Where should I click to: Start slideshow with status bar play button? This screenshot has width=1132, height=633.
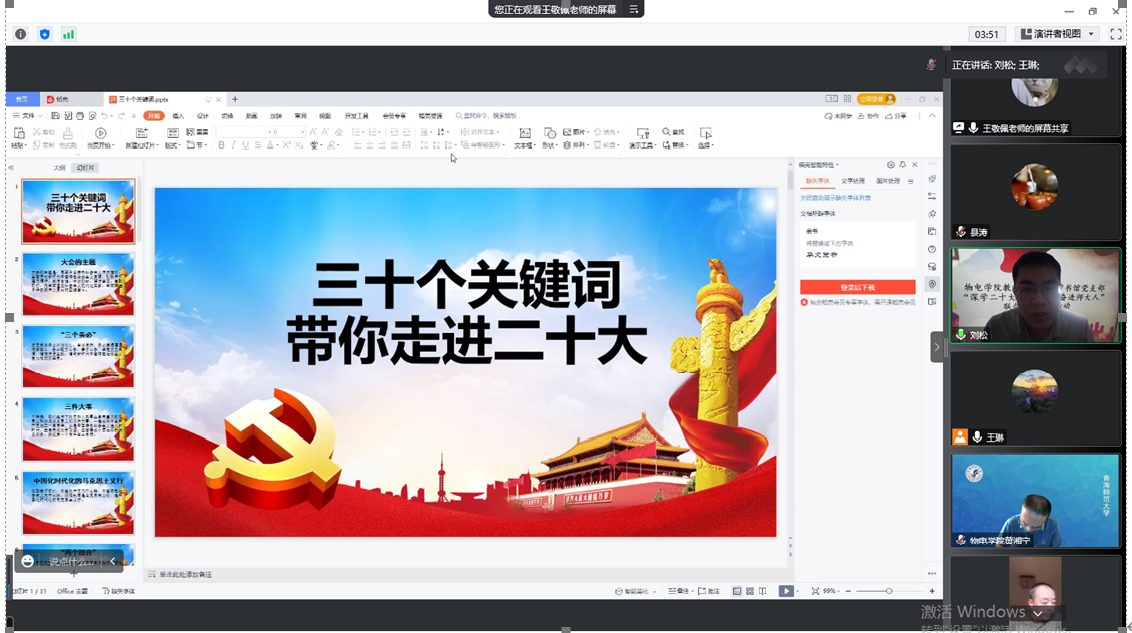(785, 591)
